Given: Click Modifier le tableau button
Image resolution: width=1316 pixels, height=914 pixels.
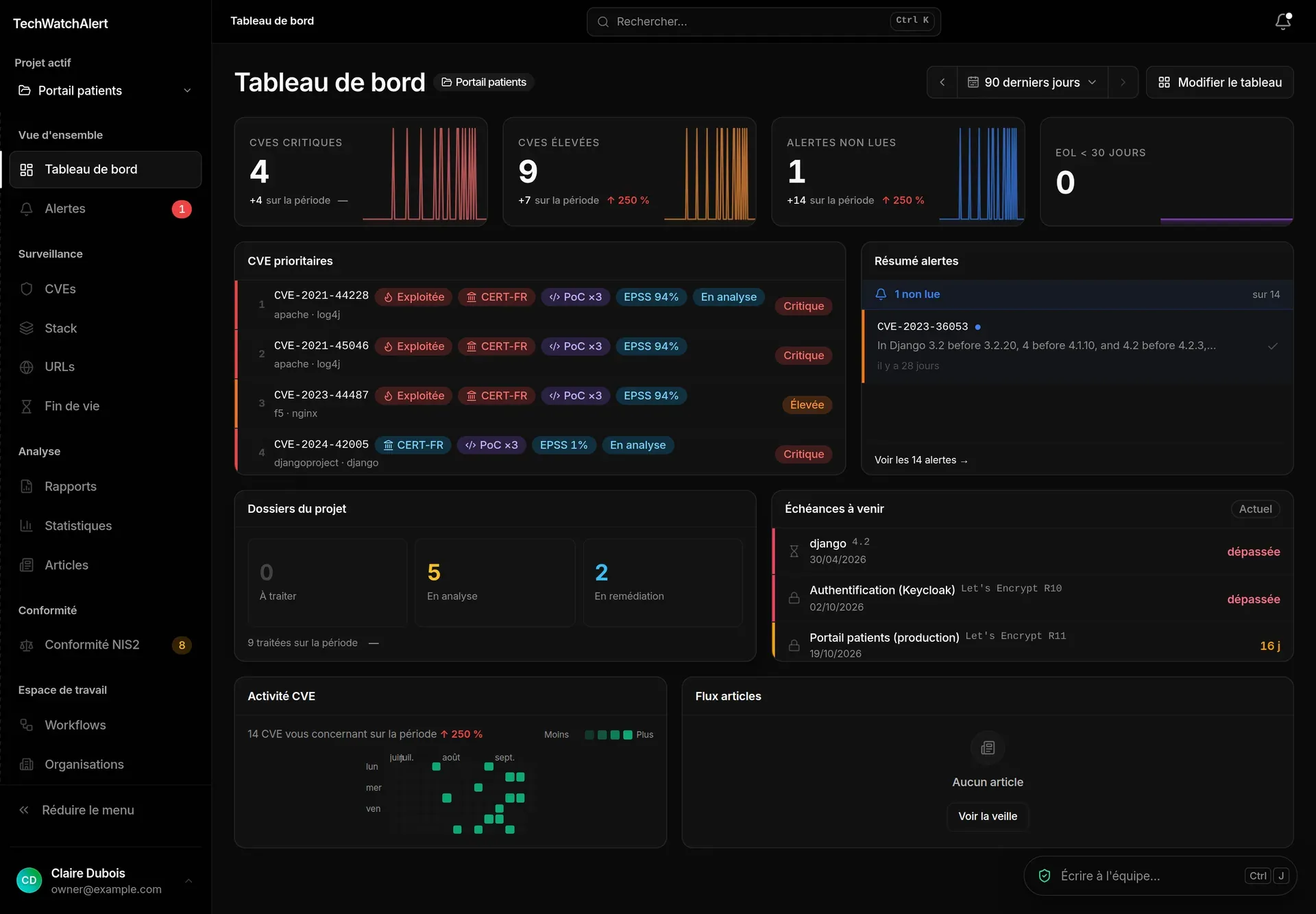Looking at the screenshot, I should [x=1219, y=82].
